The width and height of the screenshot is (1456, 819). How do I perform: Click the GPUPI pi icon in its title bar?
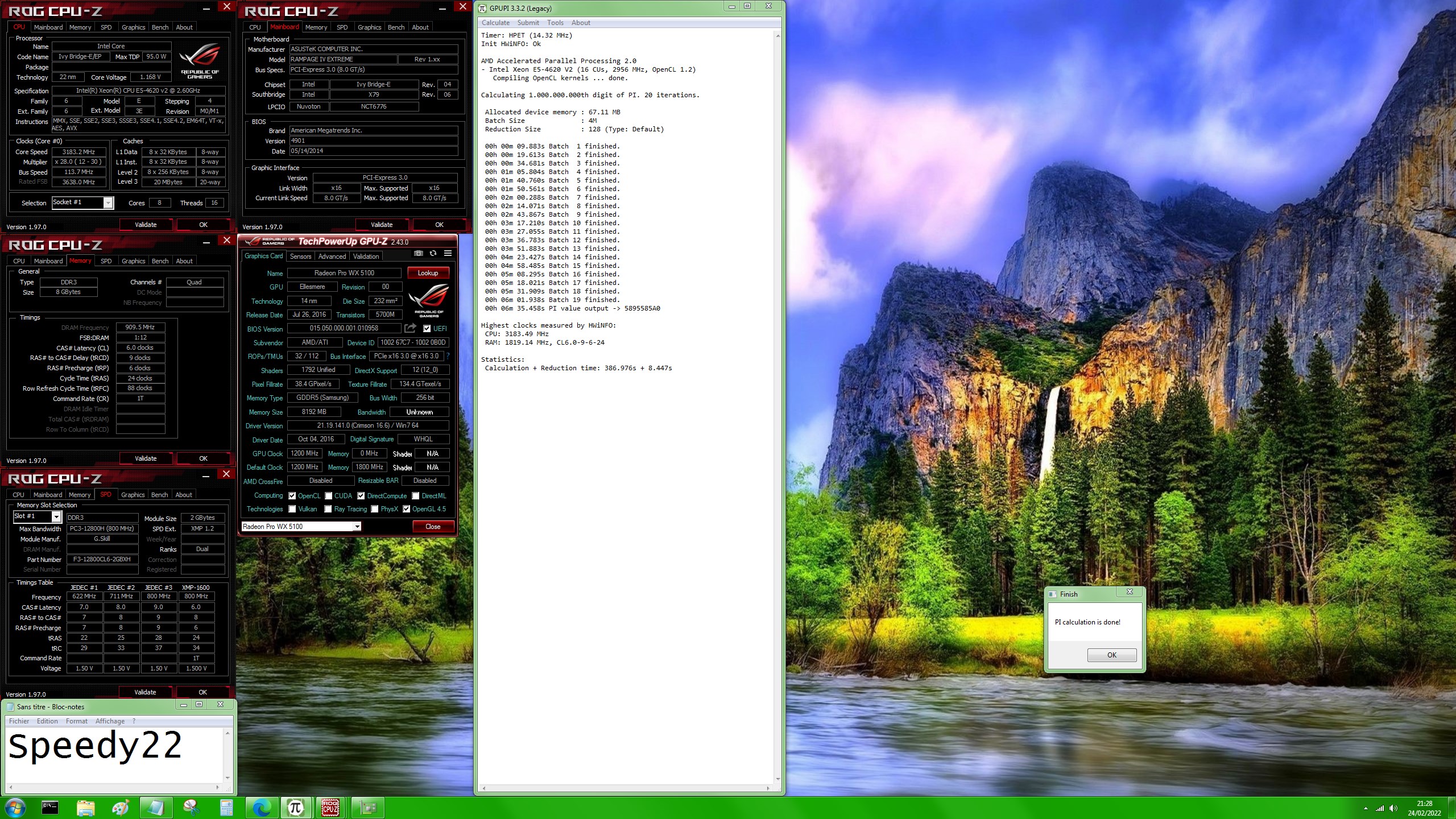pos(482,8)
